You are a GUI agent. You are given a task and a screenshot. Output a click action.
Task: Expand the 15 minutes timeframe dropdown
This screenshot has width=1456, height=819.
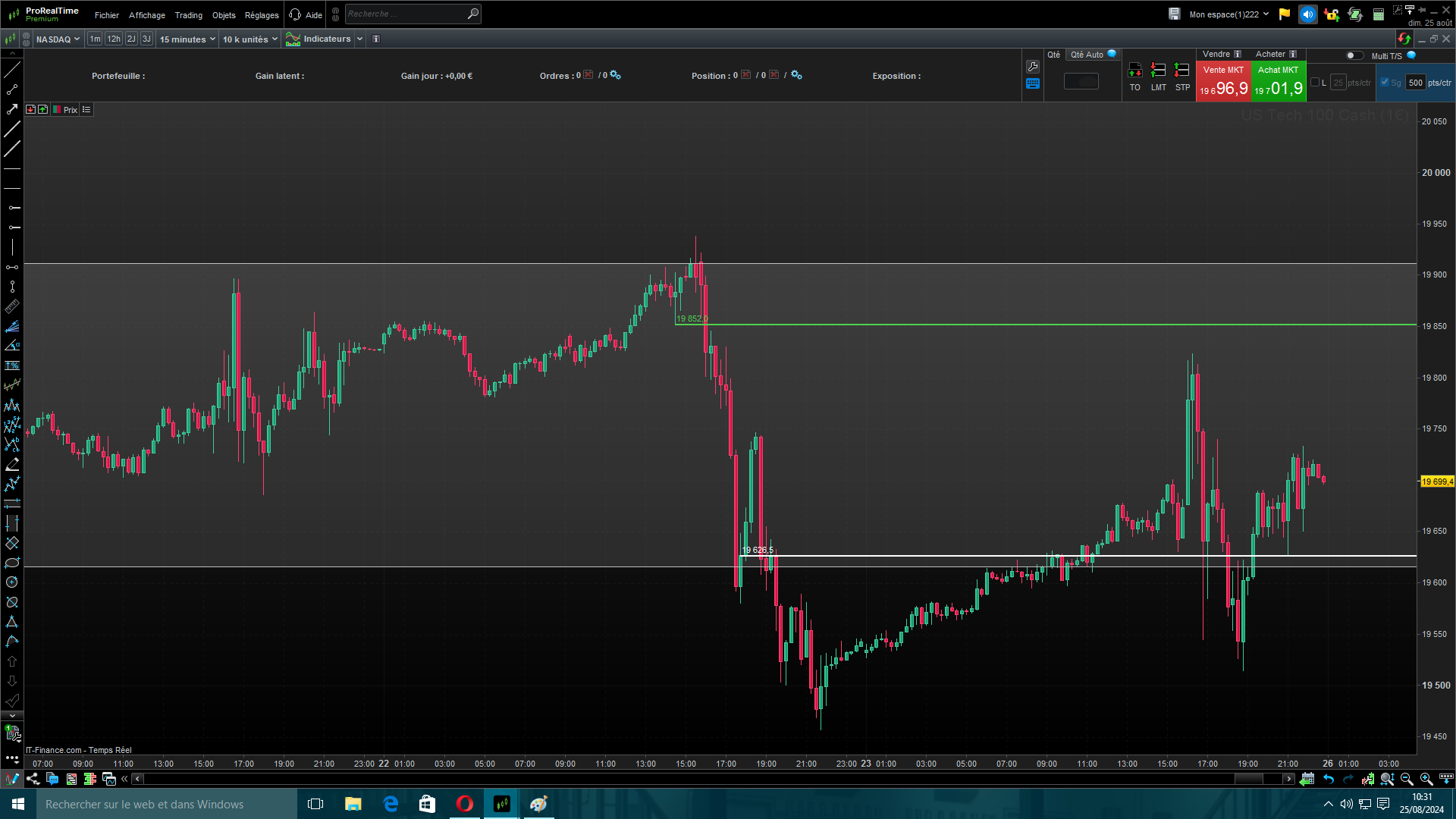coord(187,39)
